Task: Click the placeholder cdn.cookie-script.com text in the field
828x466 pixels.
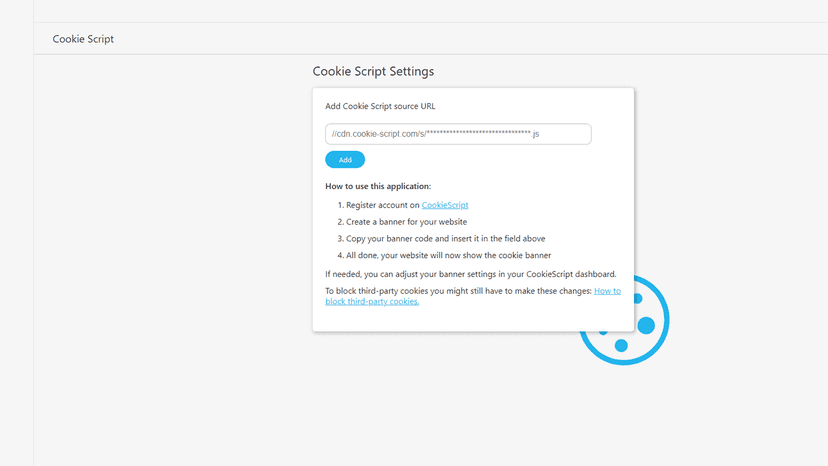Action: pyautogui.click(x=435, y=134)
